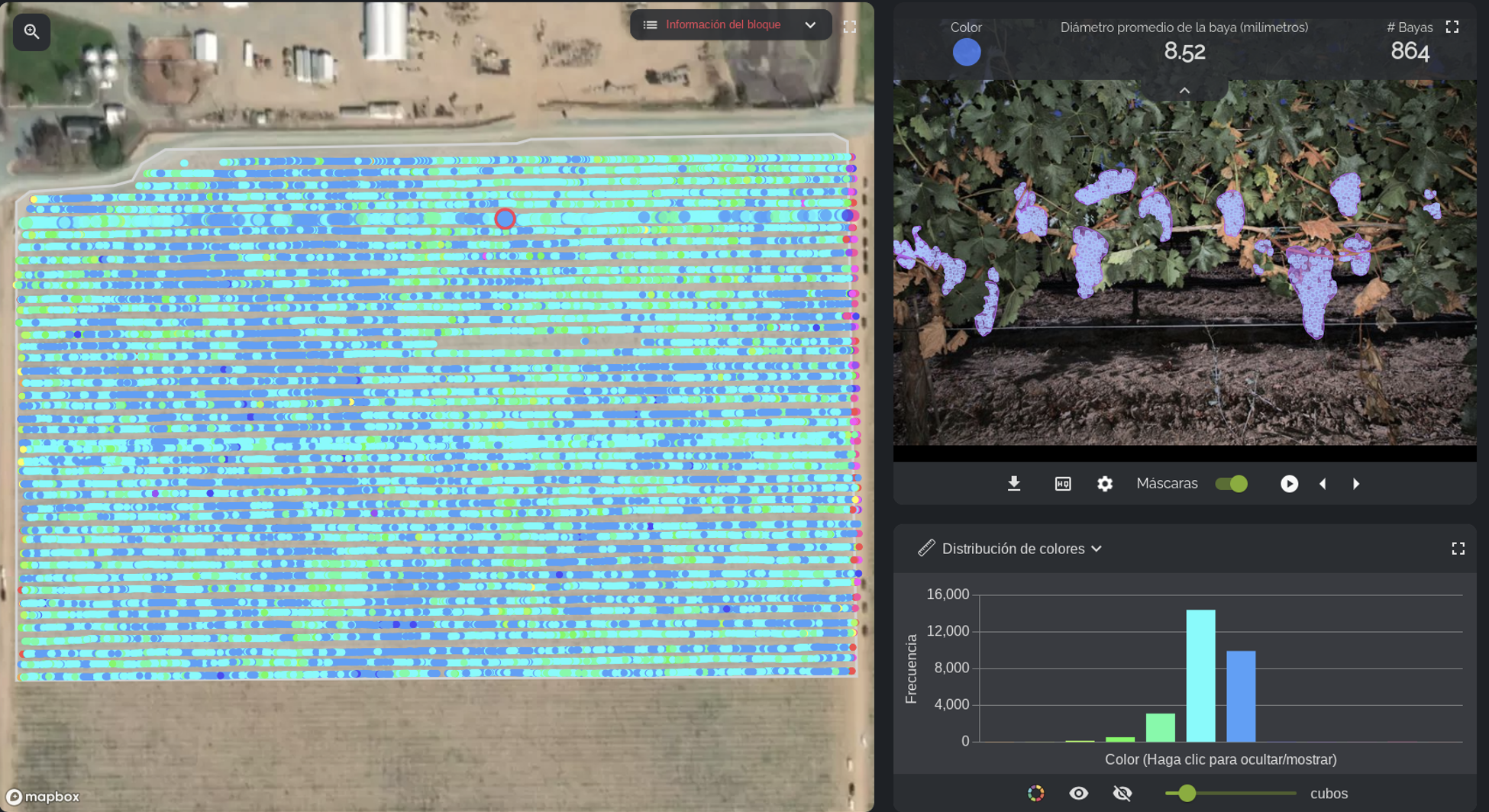
Task: Click the map zoom magnifier icon
Action: click(x=31, y=31)
